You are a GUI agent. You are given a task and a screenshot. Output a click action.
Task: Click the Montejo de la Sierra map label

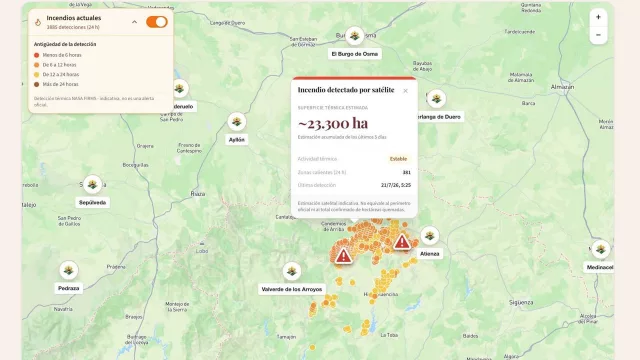point(177,307)
